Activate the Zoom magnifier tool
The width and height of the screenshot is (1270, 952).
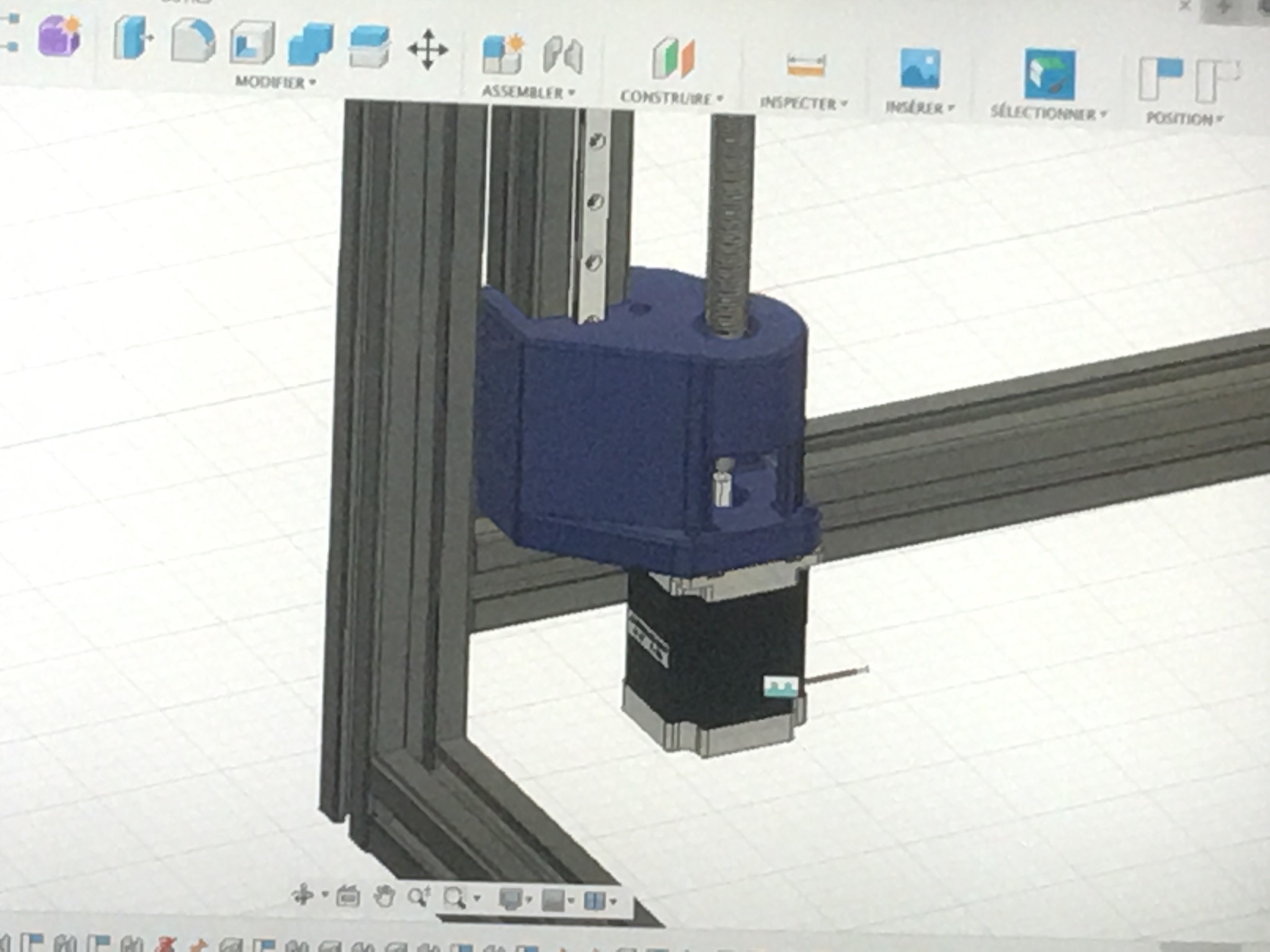pyautogui.click(x=419, y=897)
